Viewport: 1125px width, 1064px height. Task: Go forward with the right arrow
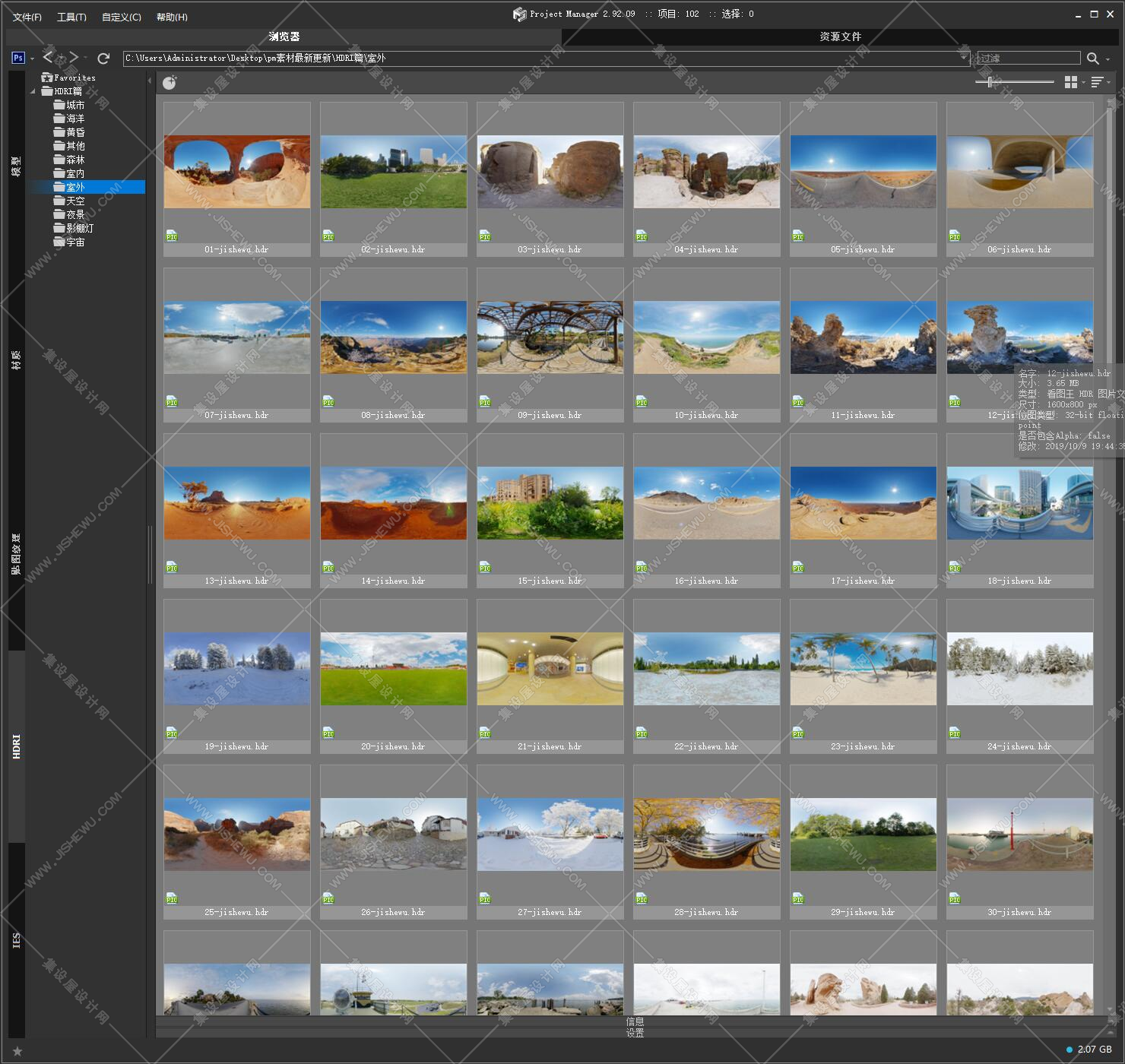74,57
